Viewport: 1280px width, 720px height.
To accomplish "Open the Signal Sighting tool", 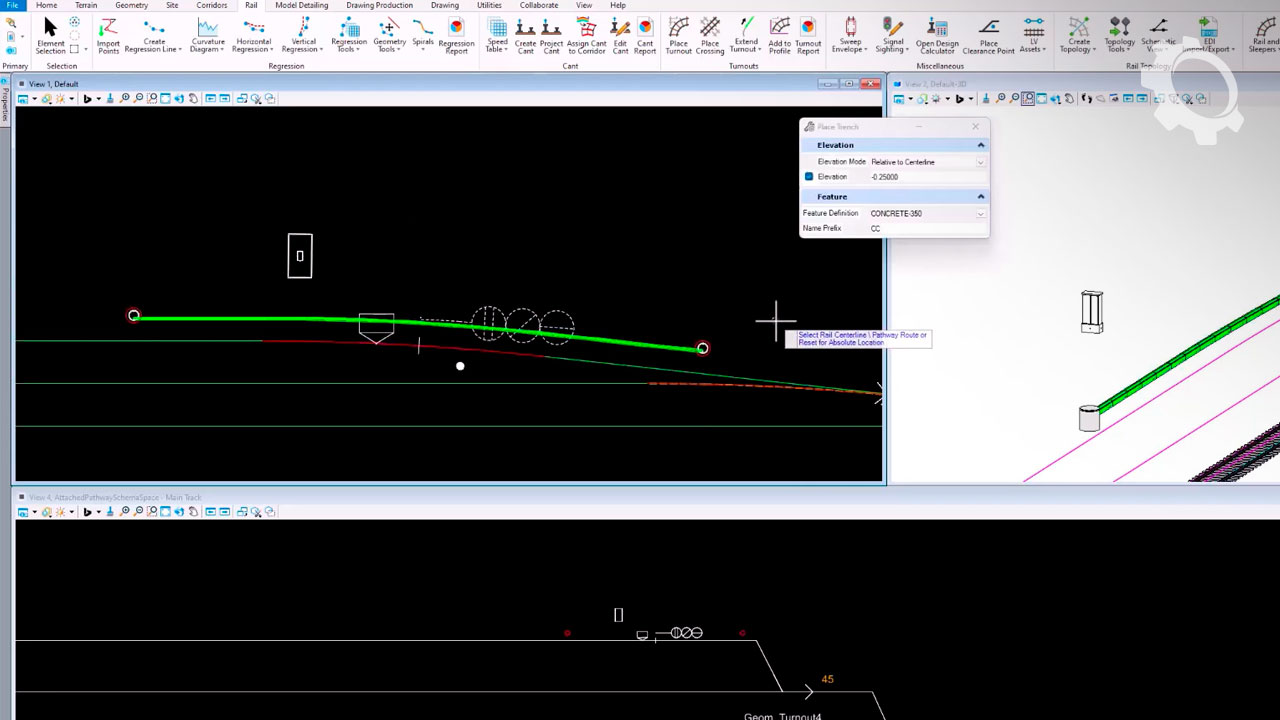I will click(893, 35).
